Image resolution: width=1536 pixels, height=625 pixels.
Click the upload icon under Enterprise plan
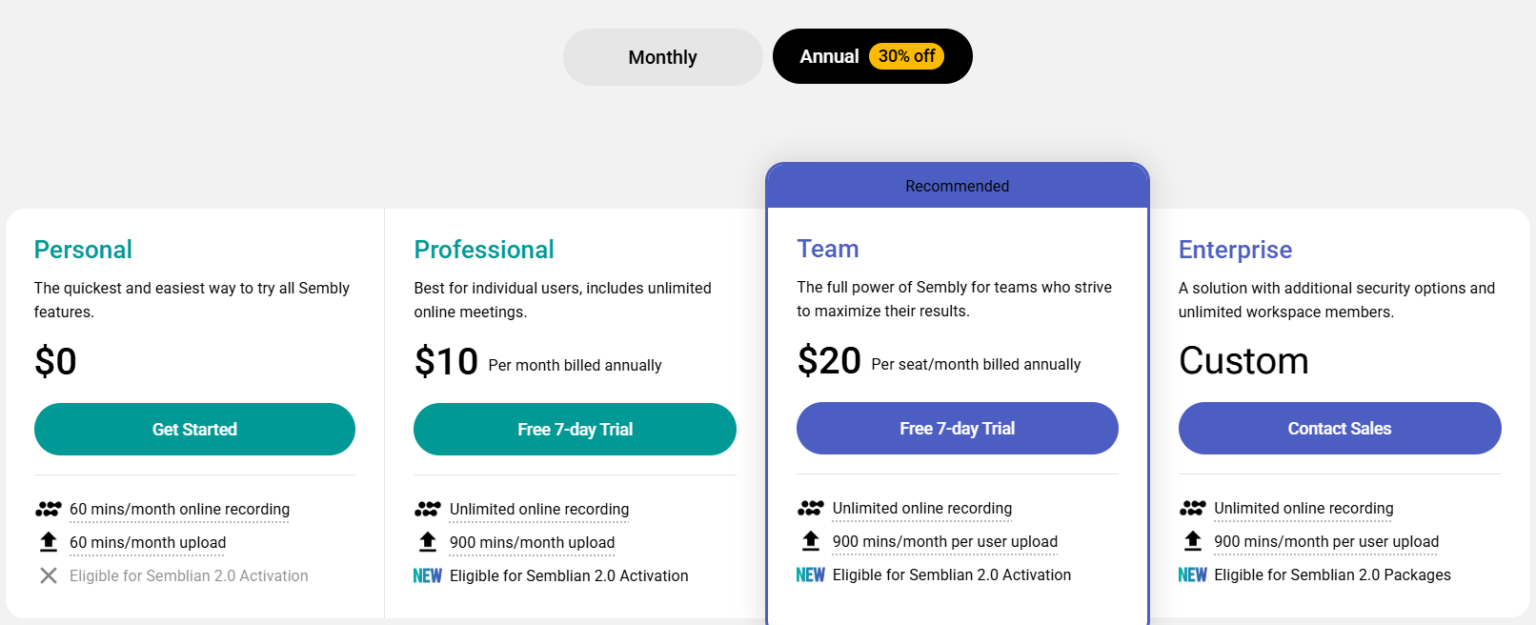(x=1193, y=540)
